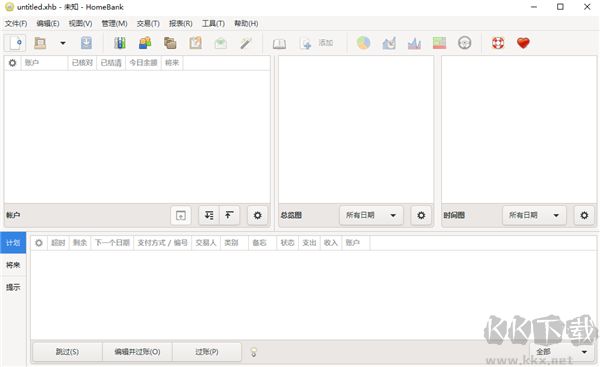600x367 pixels.
Task: Click the gear in scheduled list header
Action: (x=39, y=243)
